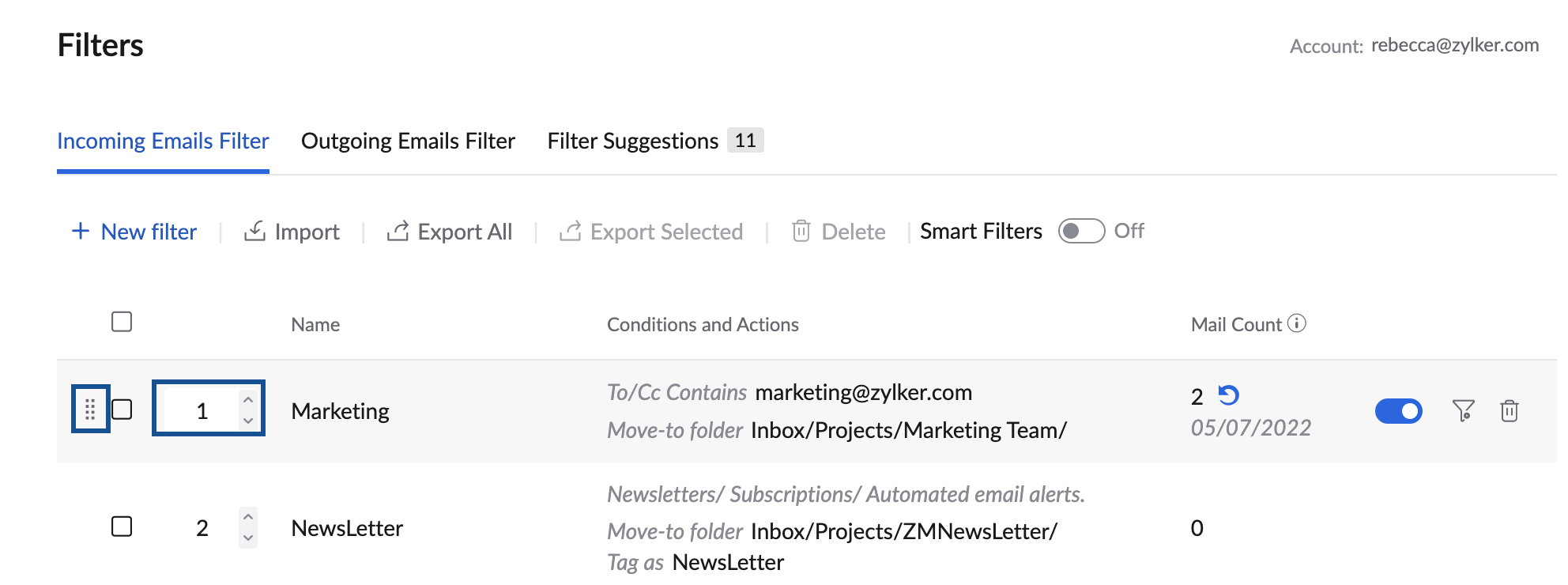This screenshot has height=585, width=1568.
Task: Select the Marketing filter order number field
Action: [x=202, y=410]
